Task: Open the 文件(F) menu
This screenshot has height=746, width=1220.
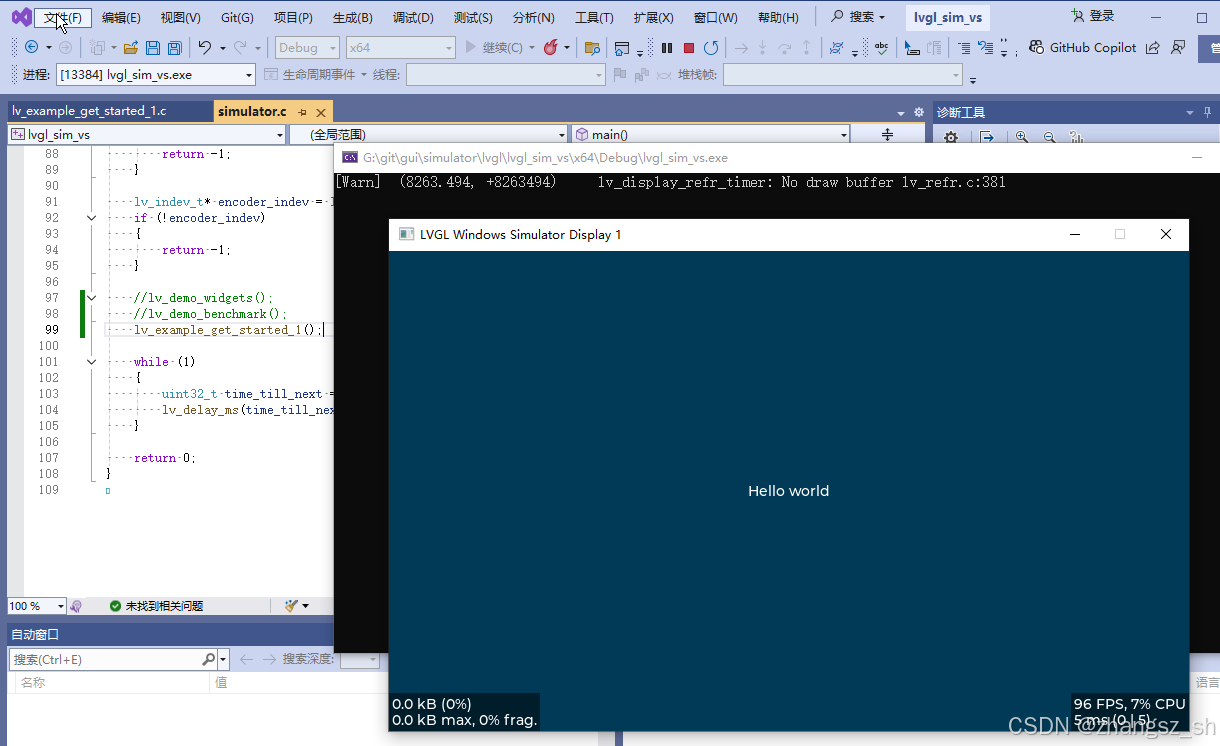Action: pos(63,17)
